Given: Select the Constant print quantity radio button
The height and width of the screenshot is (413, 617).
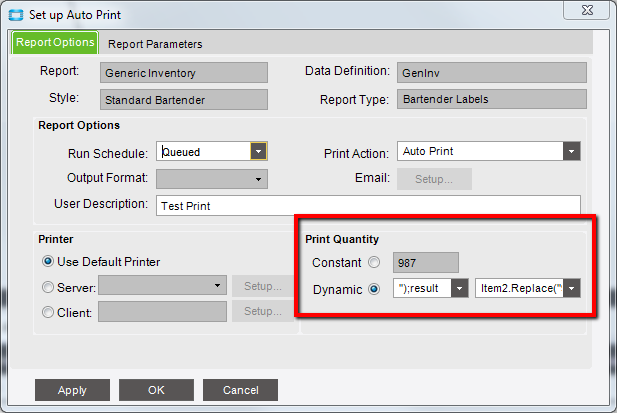Looking at the screenshot, I should tap(374, 262).
